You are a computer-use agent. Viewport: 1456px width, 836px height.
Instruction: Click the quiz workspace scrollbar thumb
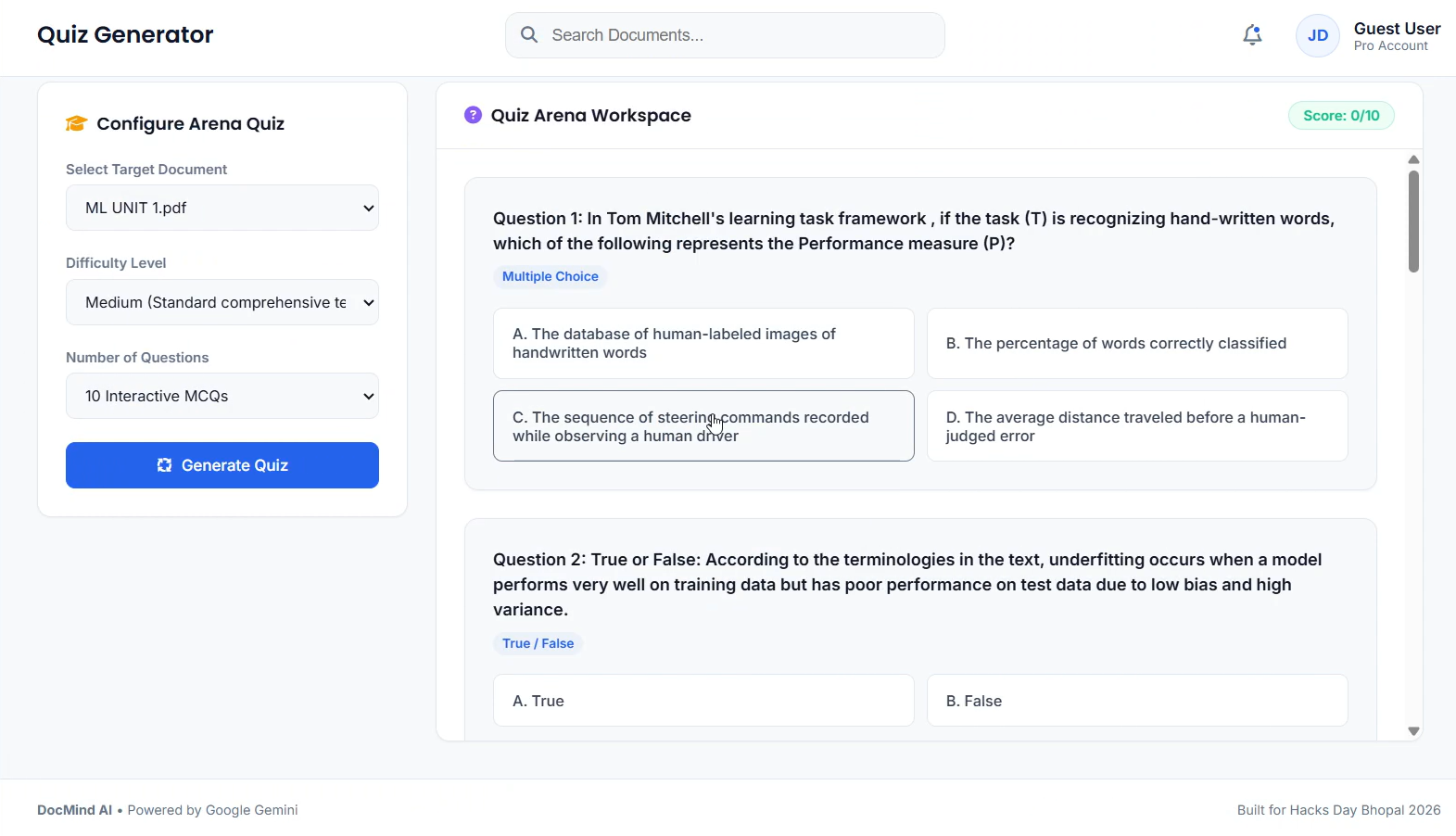pyautogui.click(x=1413, y=222)
